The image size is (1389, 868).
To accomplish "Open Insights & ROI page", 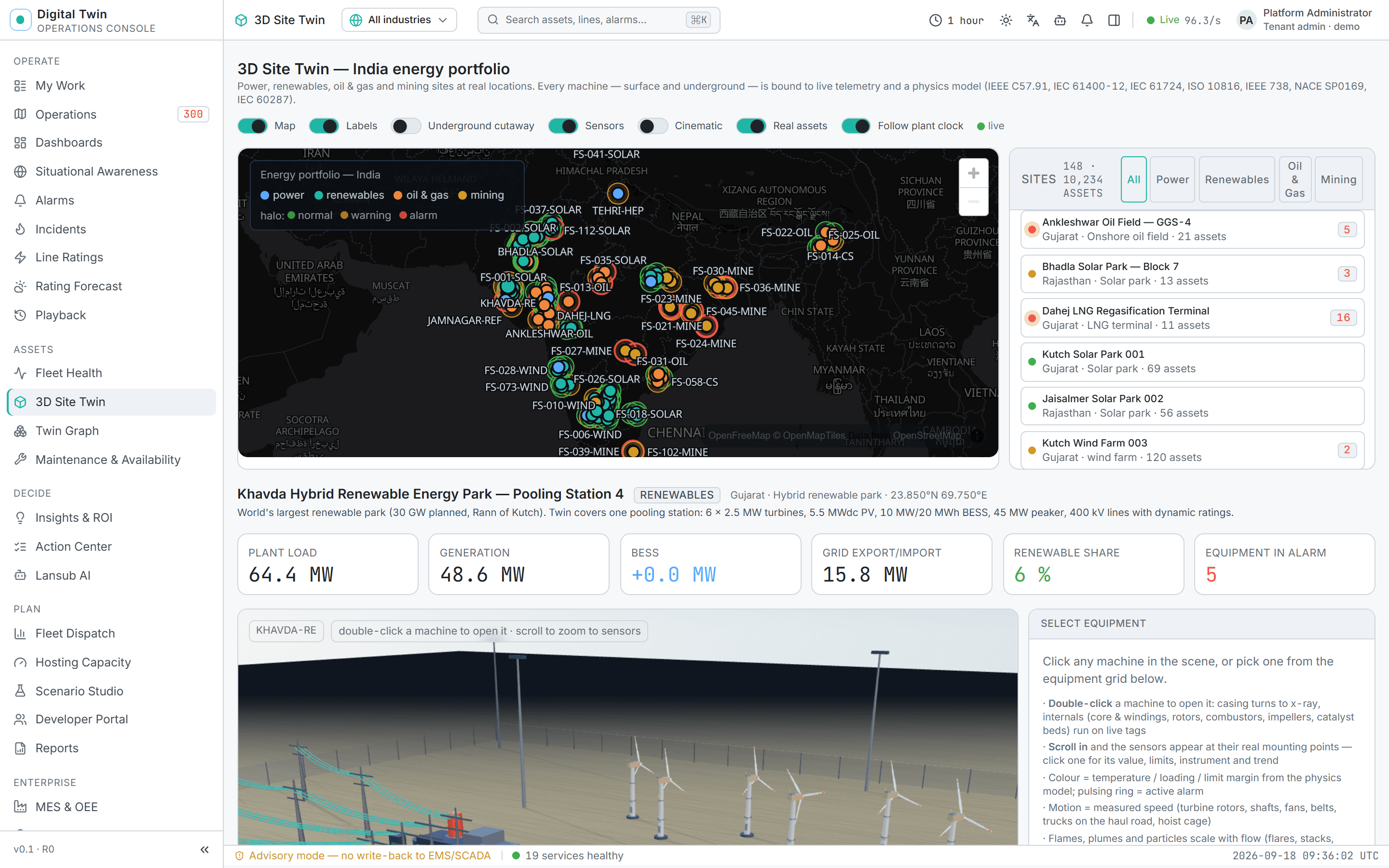I will (x=111, y=518).
